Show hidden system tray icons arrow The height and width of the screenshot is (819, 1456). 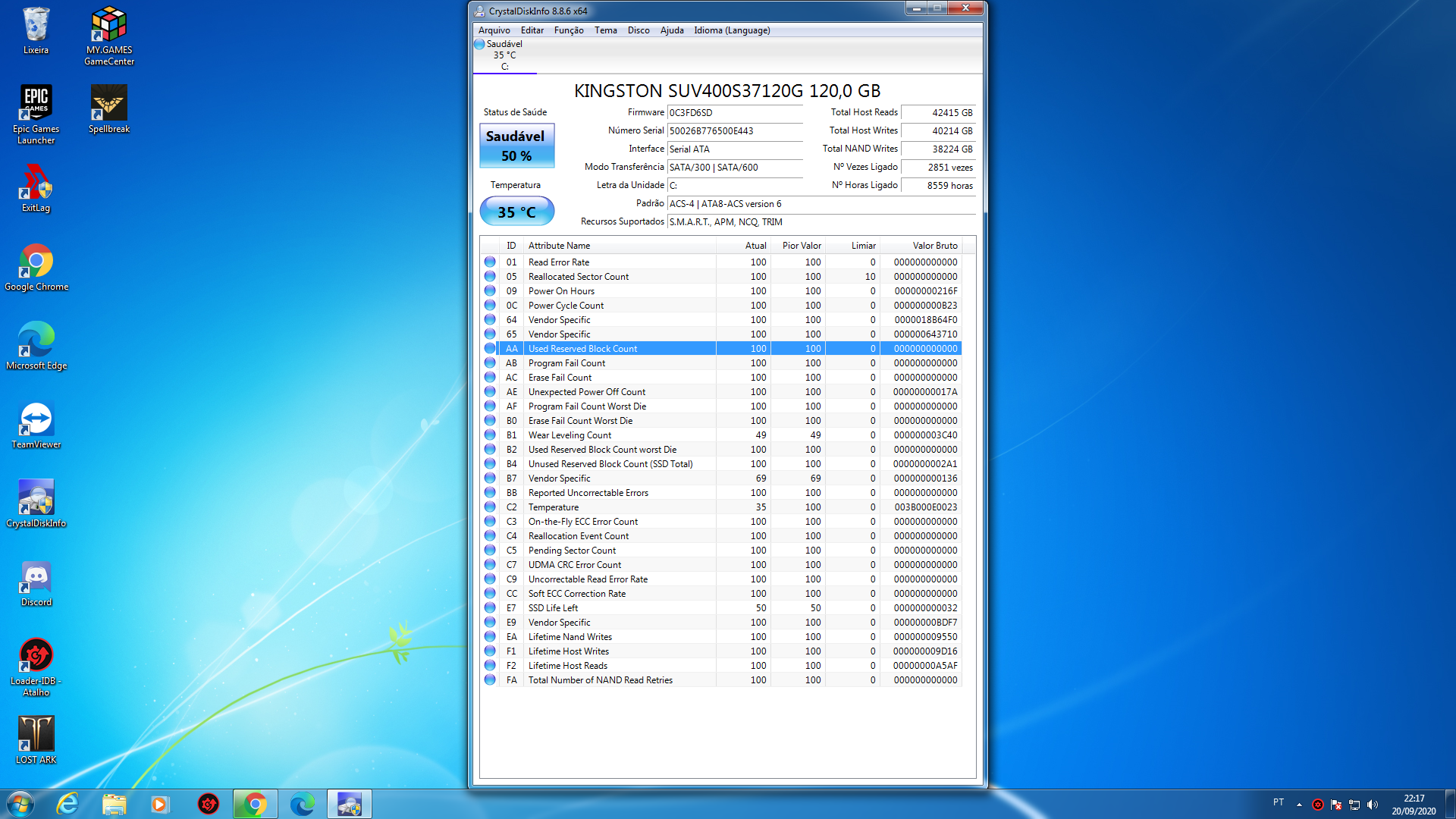point(1299,805)
